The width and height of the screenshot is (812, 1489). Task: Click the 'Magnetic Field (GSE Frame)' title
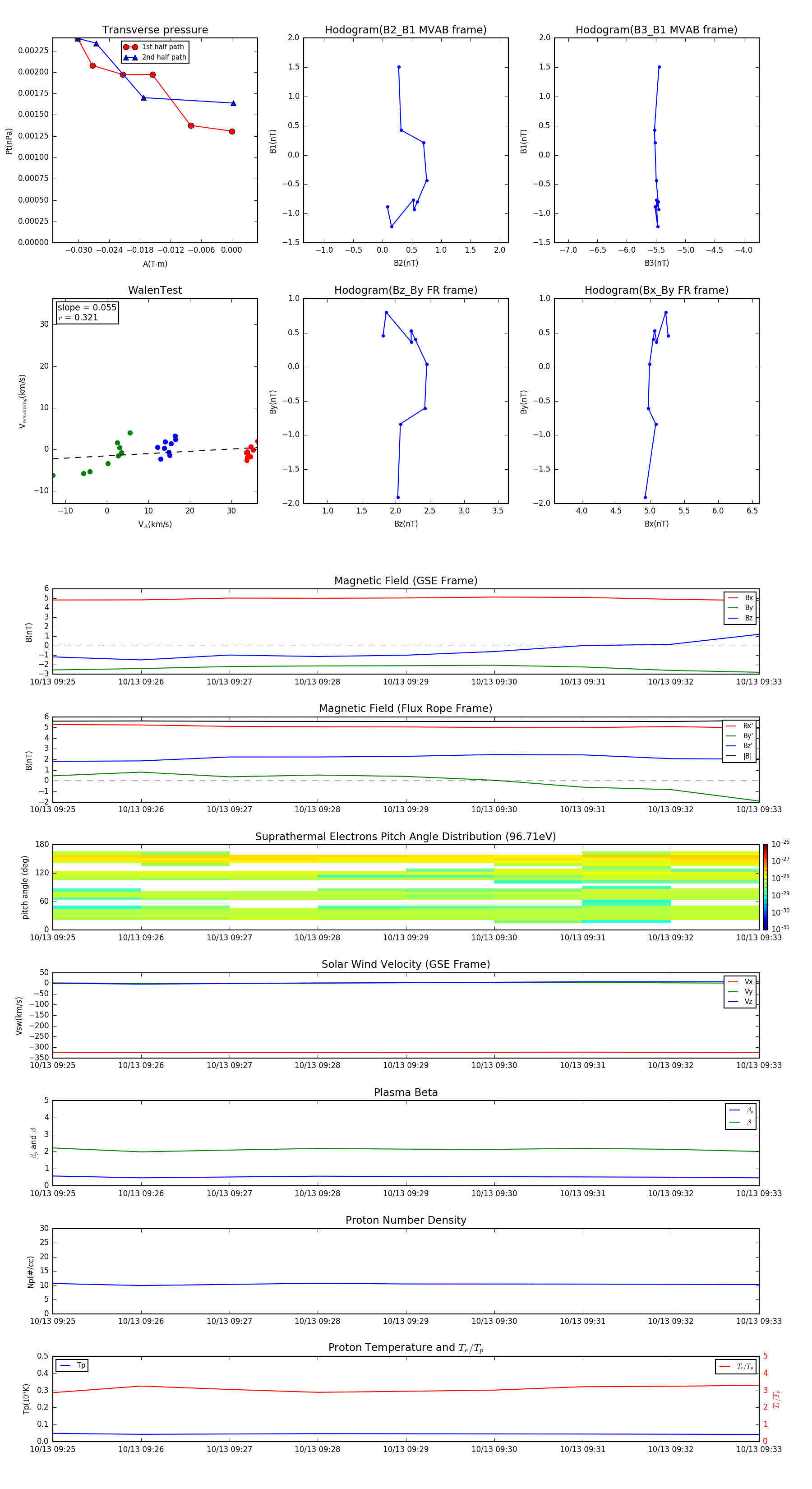pos(406,581)
